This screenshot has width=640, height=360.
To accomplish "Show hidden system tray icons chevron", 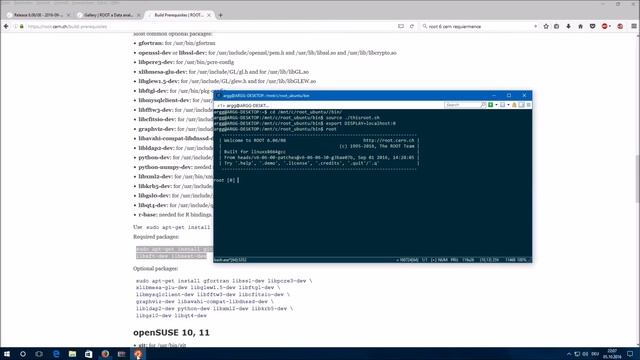I will tap(569, 354).
